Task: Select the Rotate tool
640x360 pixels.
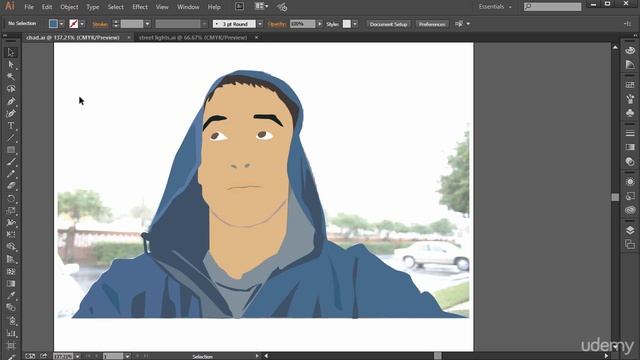Action: (x=11, y=199)
